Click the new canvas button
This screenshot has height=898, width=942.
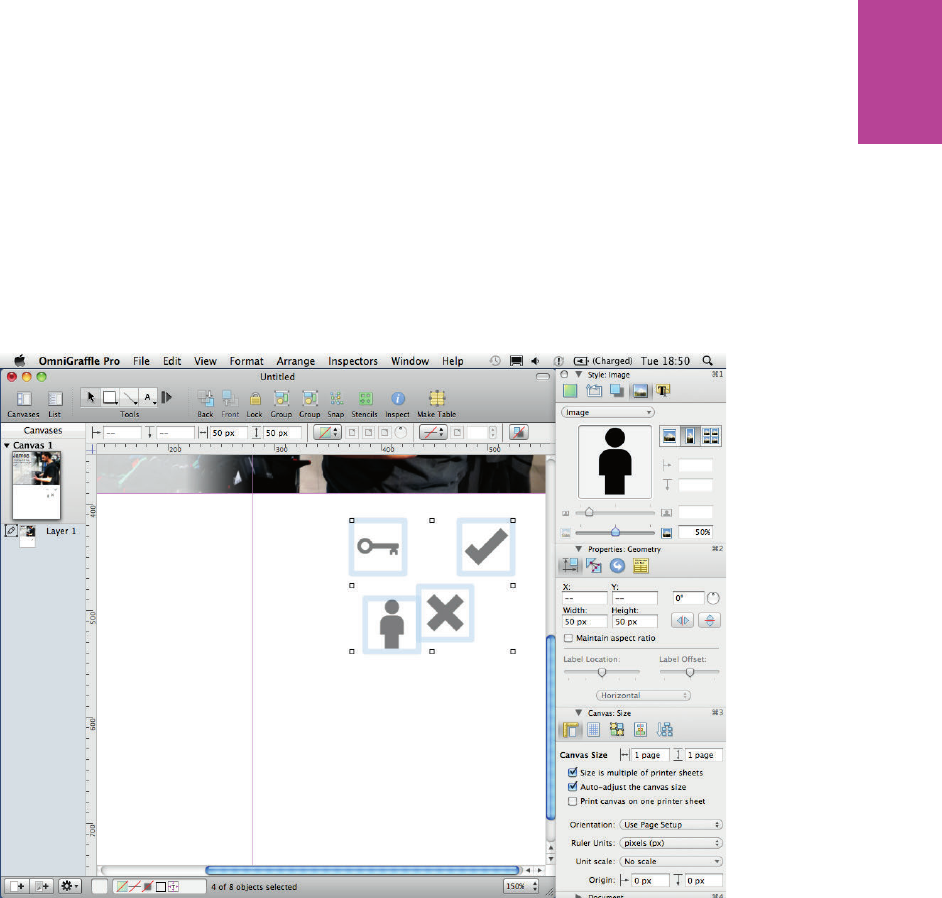pos(17,886)
